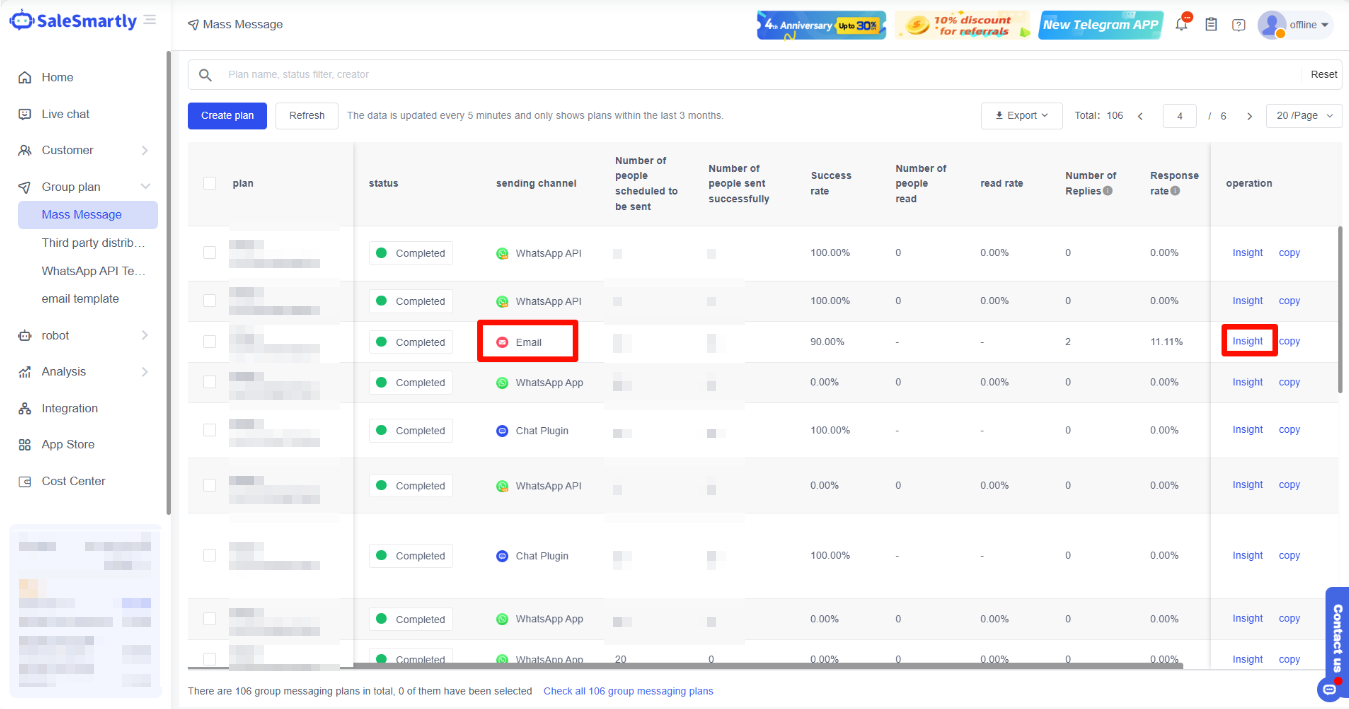1349x709 pixels.
Task: Open the 20 /Page size dropdown
Action: click(1303, 116)
